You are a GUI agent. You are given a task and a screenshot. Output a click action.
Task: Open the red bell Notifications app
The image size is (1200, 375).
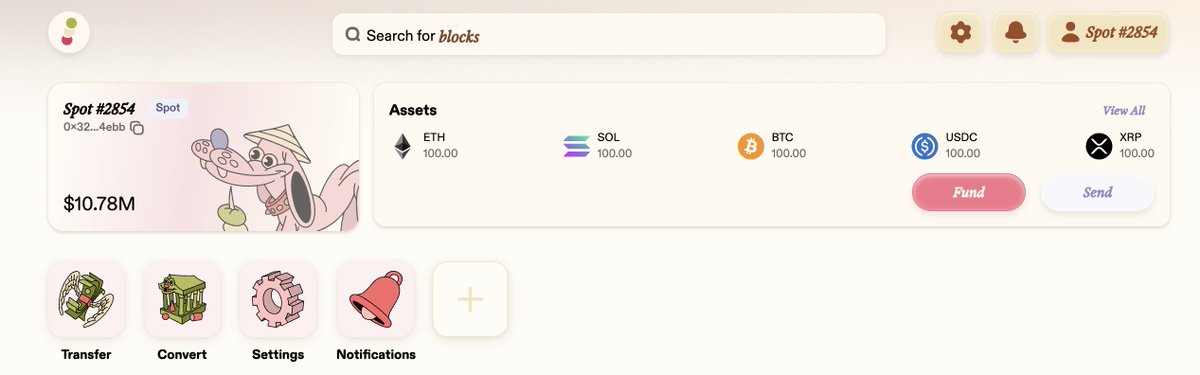[x=376, y=299]
